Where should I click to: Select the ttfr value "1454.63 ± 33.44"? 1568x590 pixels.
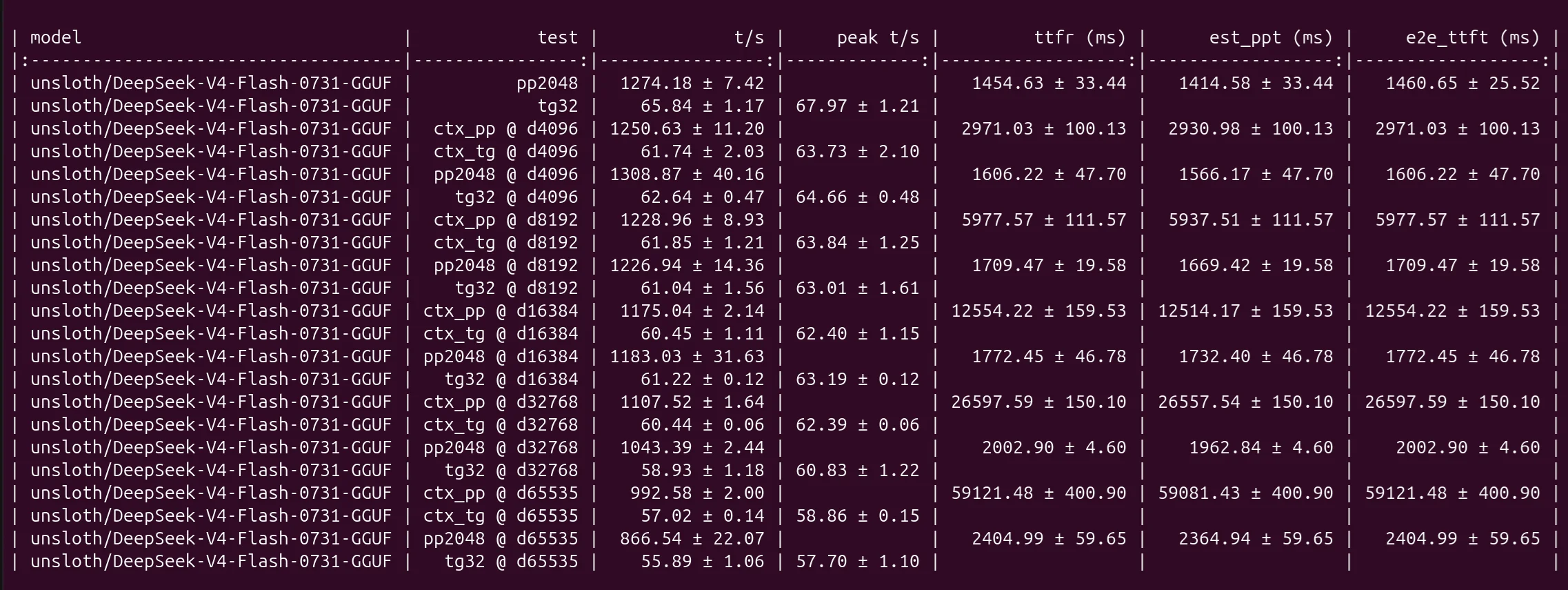1049,83
